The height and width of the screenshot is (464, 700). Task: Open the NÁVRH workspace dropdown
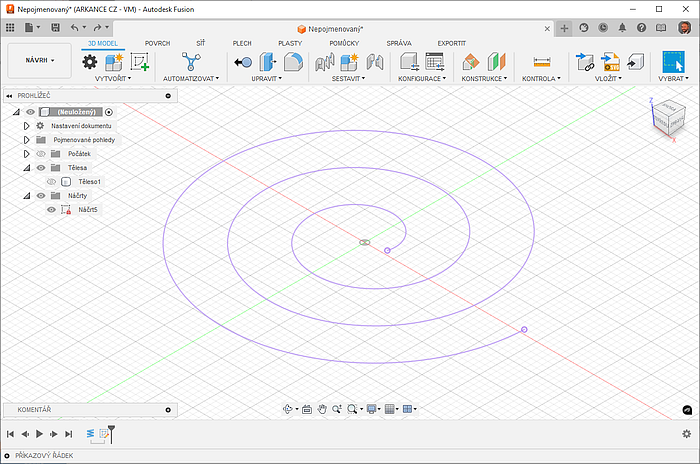[40, 60]
